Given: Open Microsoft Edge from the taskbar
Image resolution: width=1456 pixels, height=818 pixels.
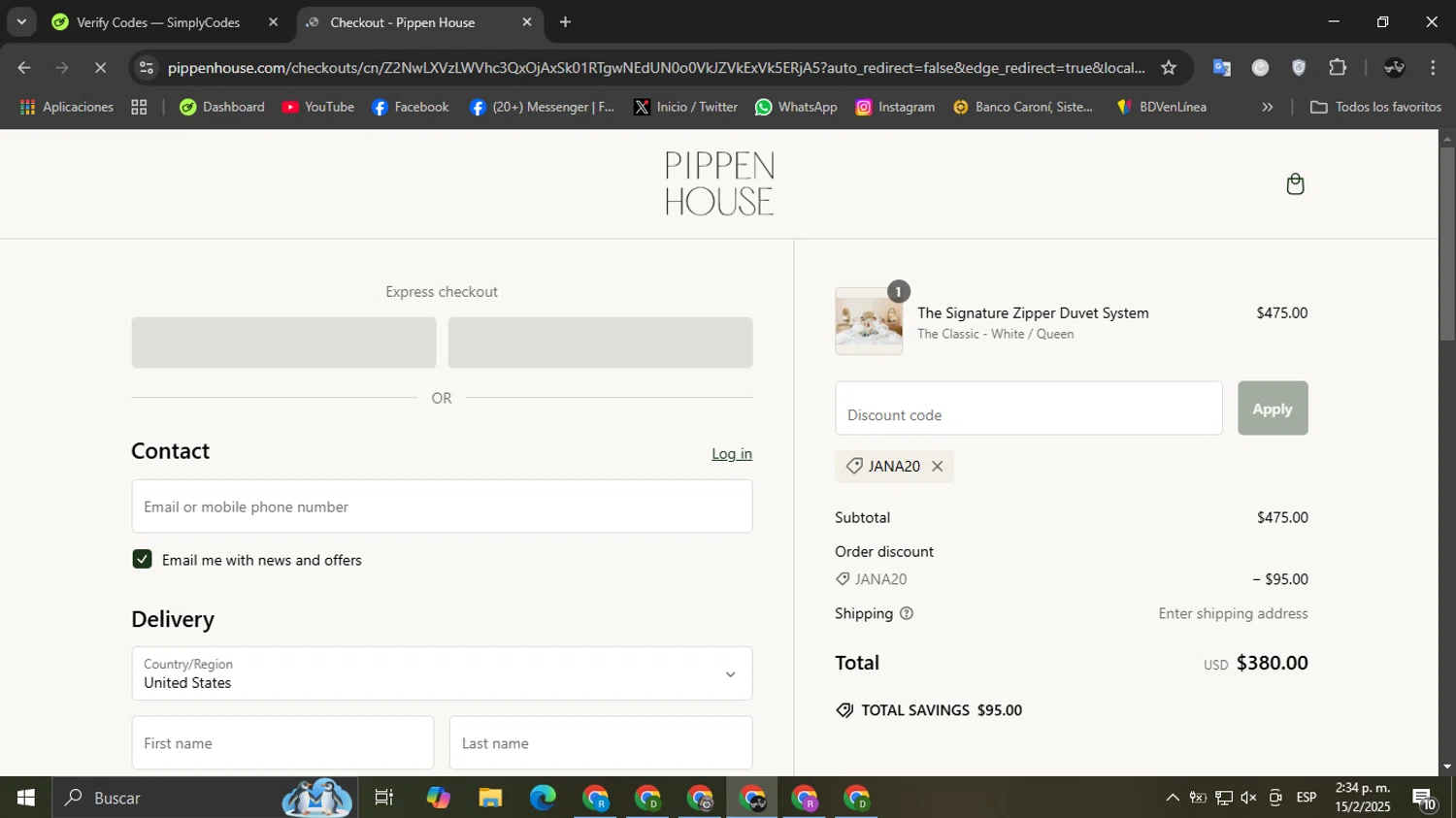Looking at the screenshot, I should 543,798.
